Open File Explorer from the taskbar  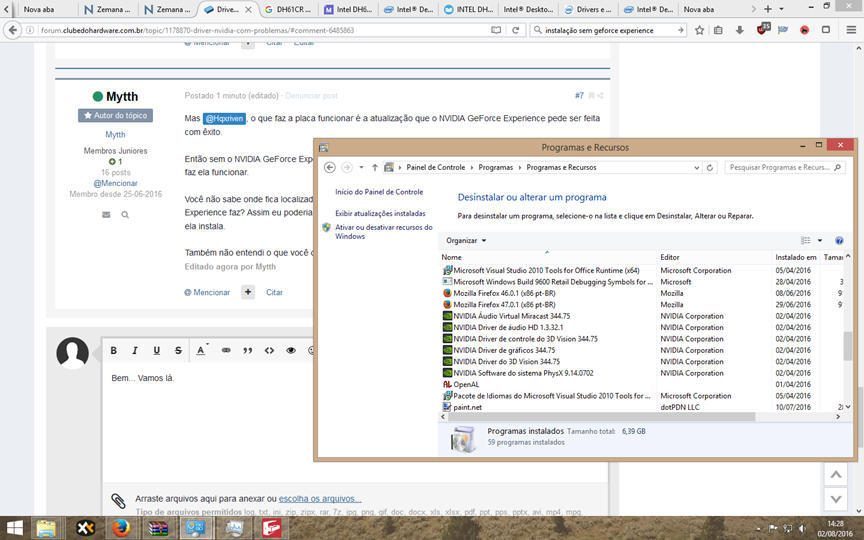point(47,528)
